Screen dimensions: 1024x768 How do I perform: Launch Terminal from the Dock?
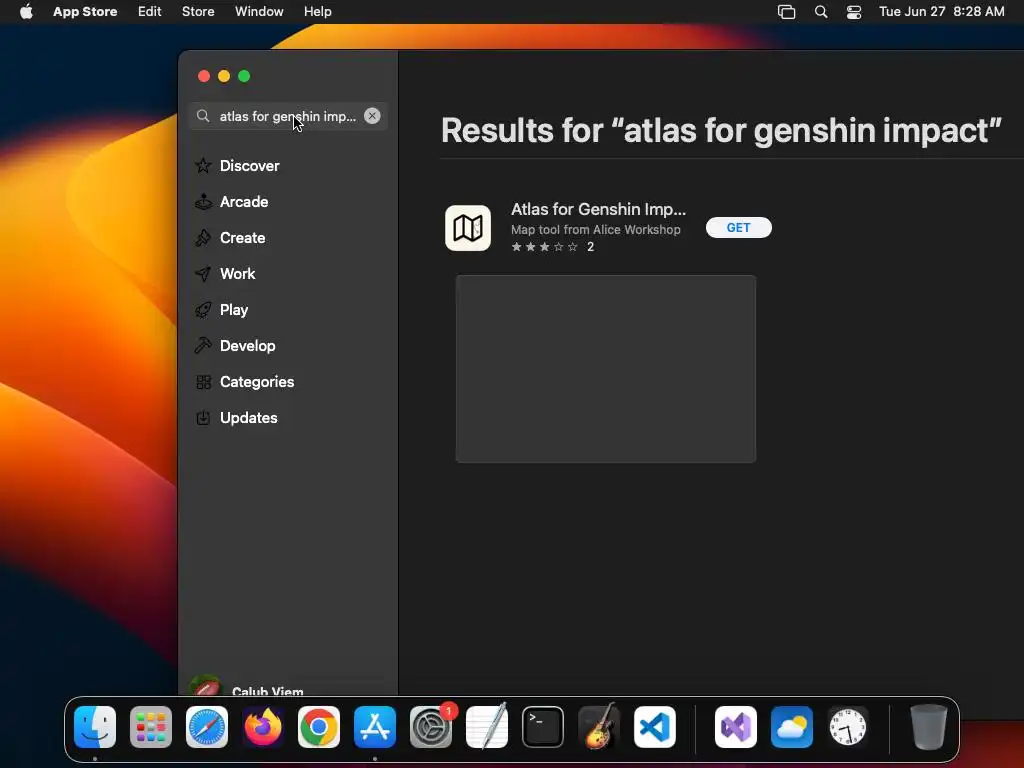[x=543, y=727]
